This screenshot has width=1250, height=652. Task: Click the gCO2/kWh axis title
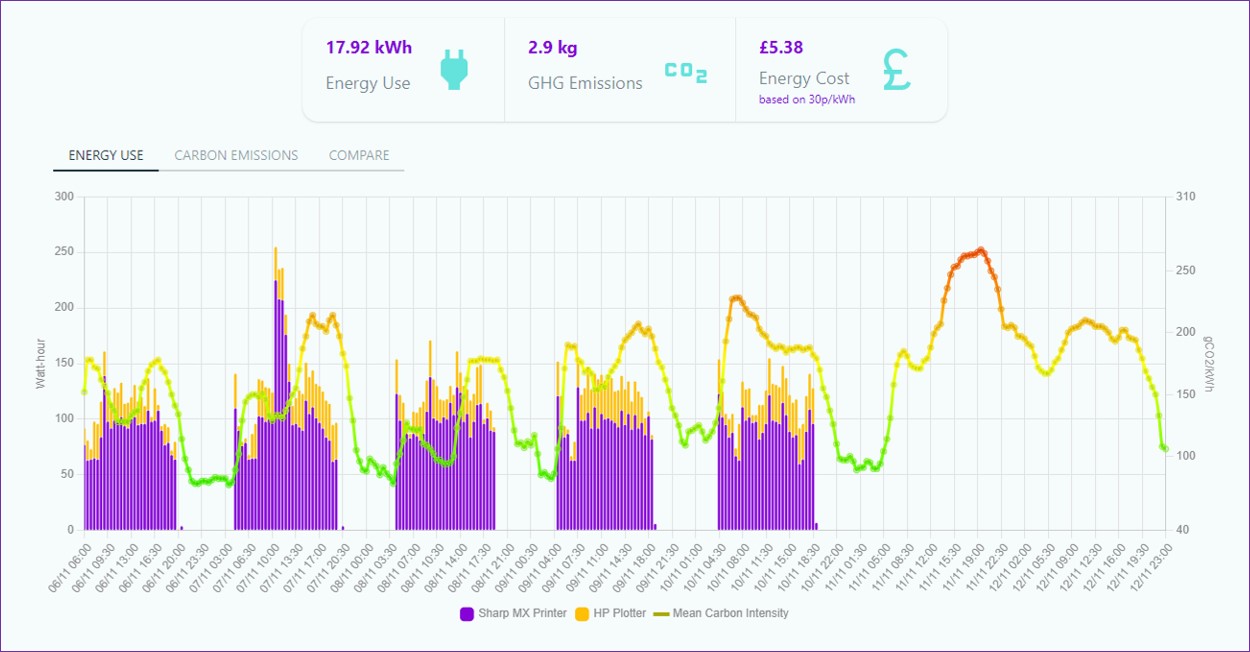pos(1208,363)
